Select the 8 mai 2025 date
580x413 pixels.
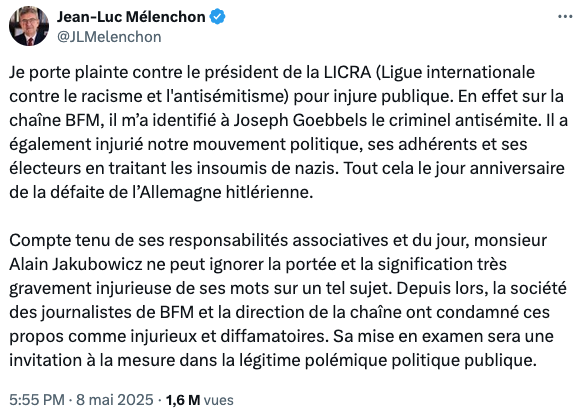115,400
